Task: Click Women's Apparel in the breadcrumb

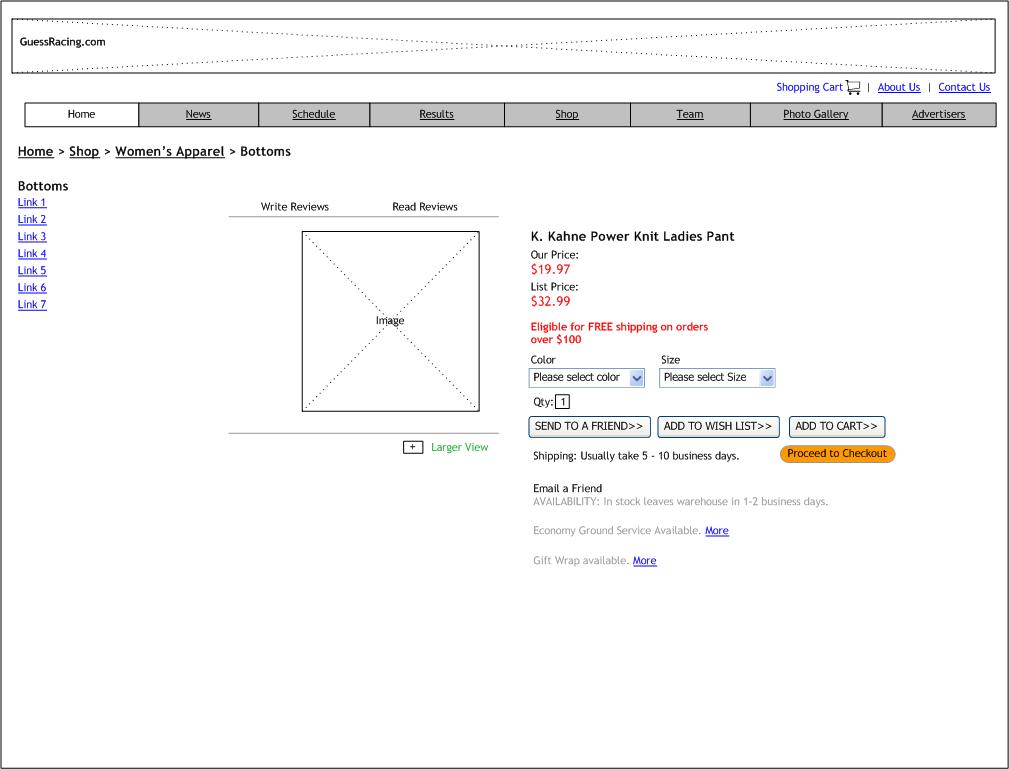Action: pos(169,152)
